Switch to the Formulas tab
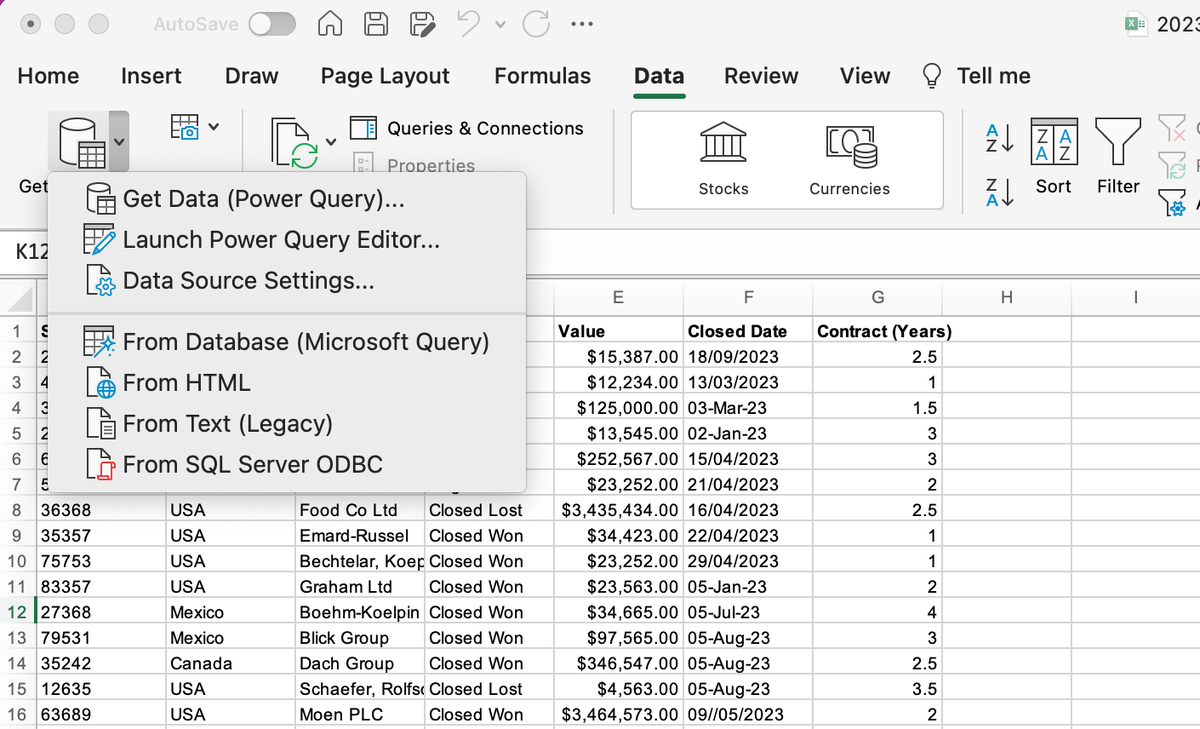 (542, 76)
